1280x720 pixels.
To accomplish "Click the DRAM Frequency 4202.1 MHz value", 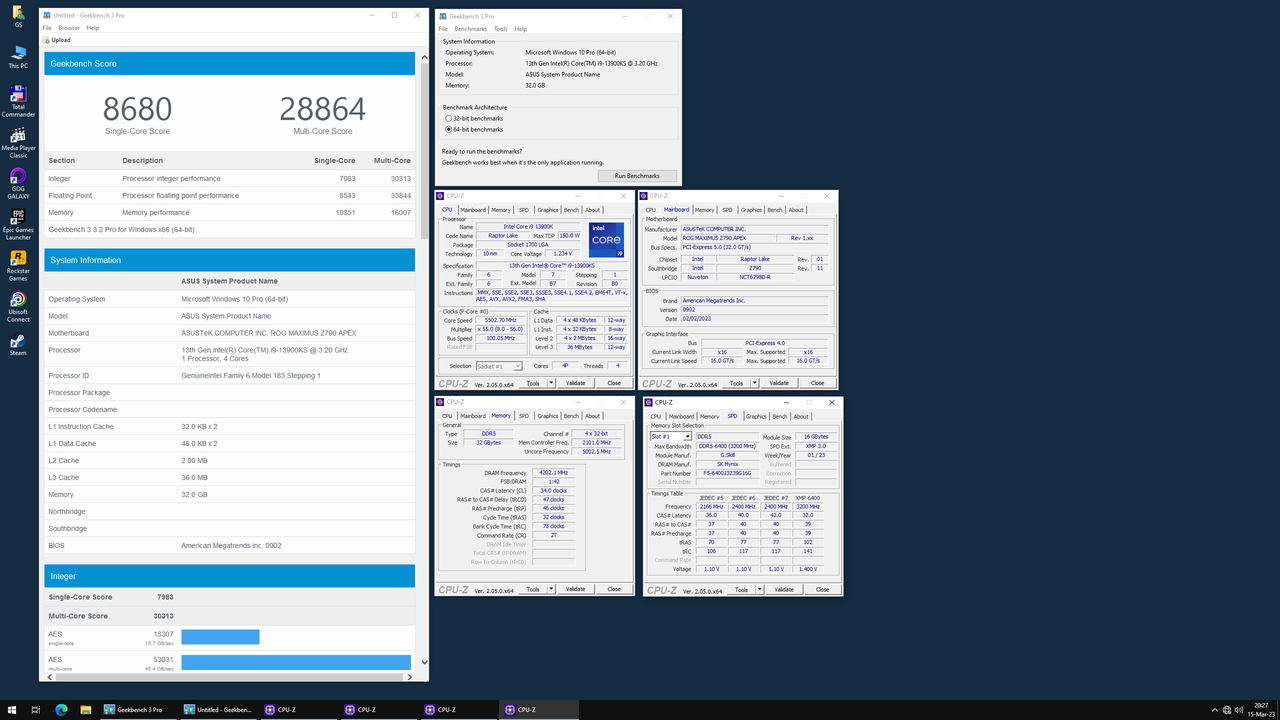I will [553, 473].
